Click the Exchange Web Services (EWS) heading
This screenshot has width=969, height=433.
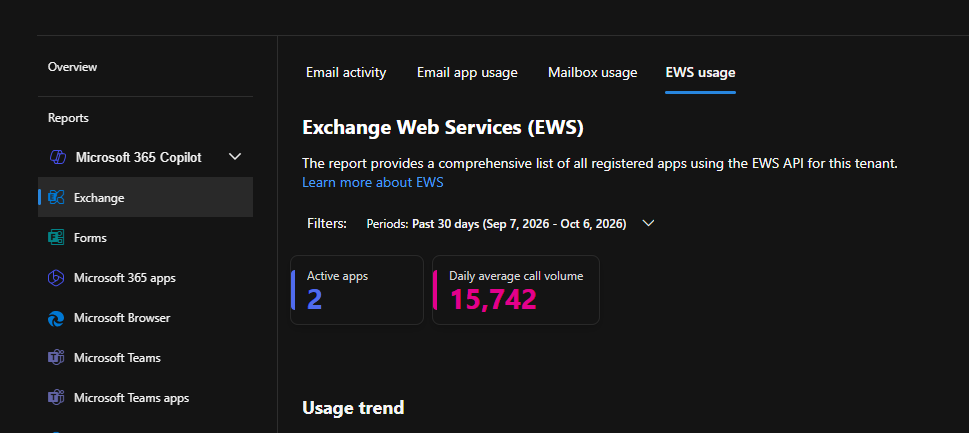pyautogui.click(x=443, y=128)
